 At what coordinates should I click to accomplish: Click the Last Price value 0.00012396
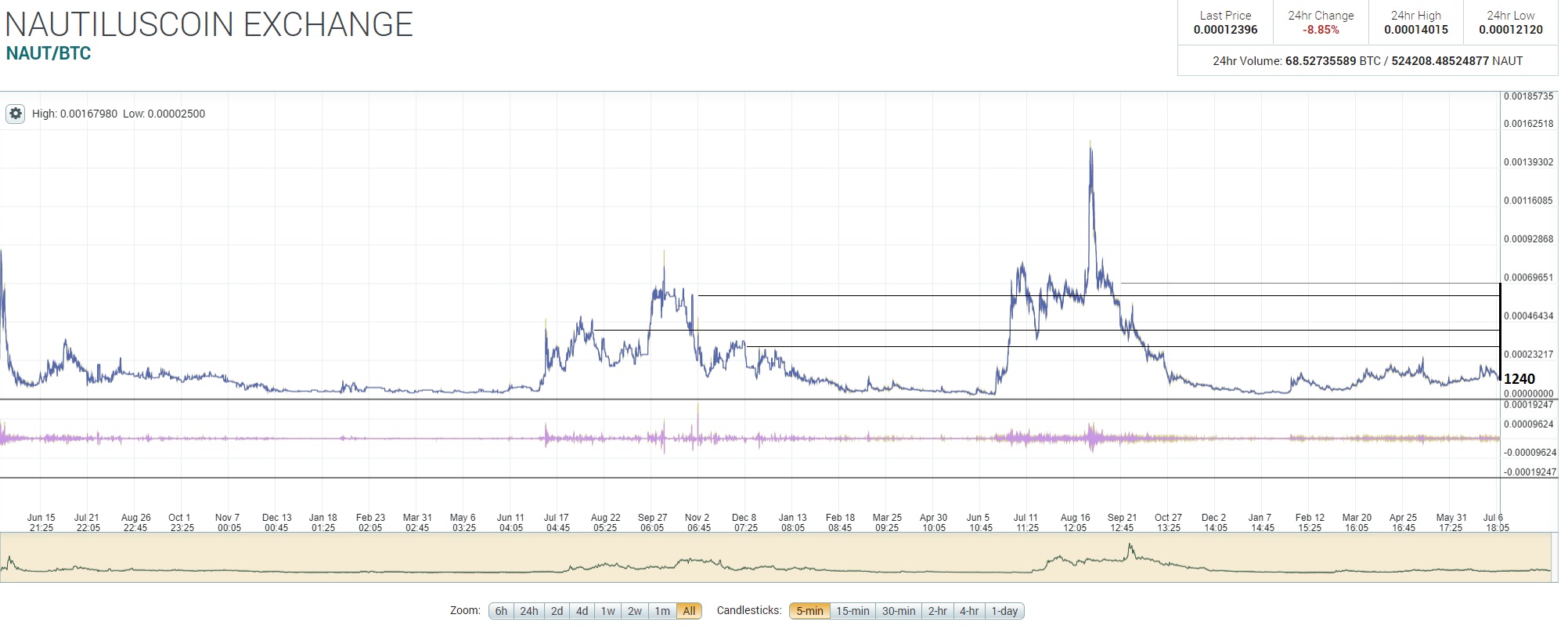tap(1225, 30)
